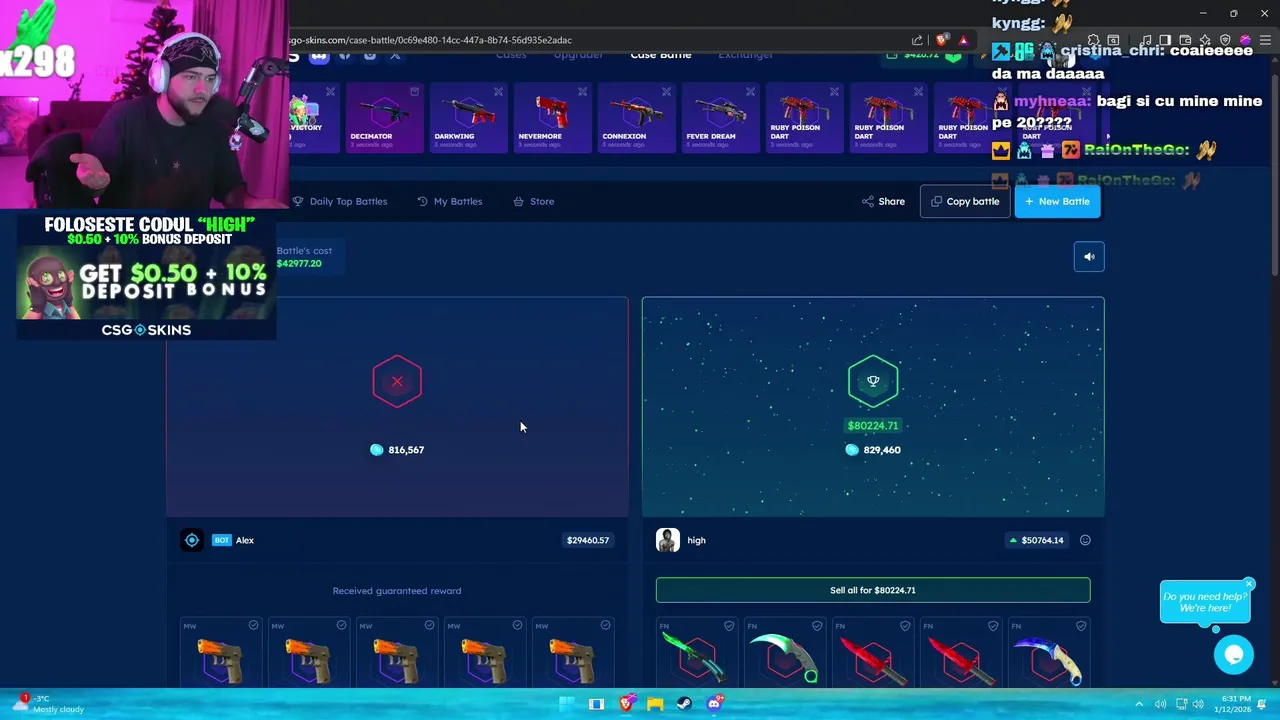Click the browser address bar URL

pyautogui.click(x=430, y=40)
